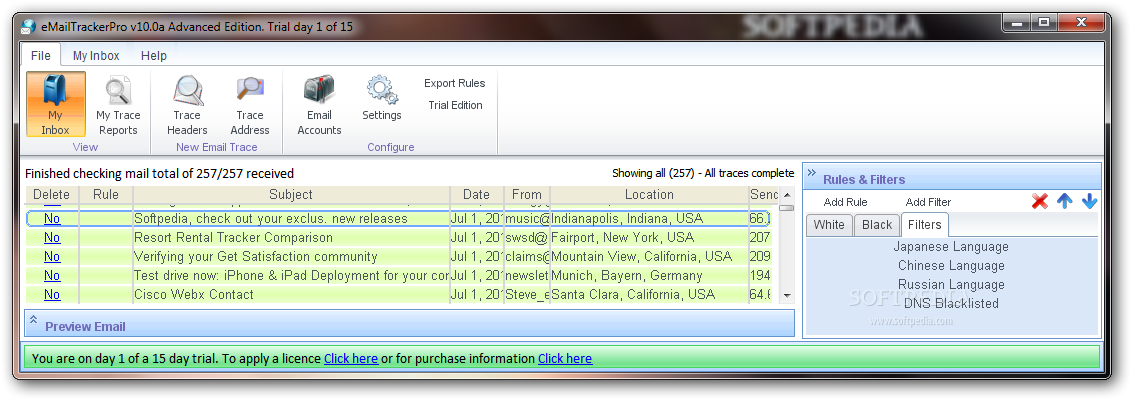
Task: Expand the Preview Email panel
Action: click(x=33, y=319)
